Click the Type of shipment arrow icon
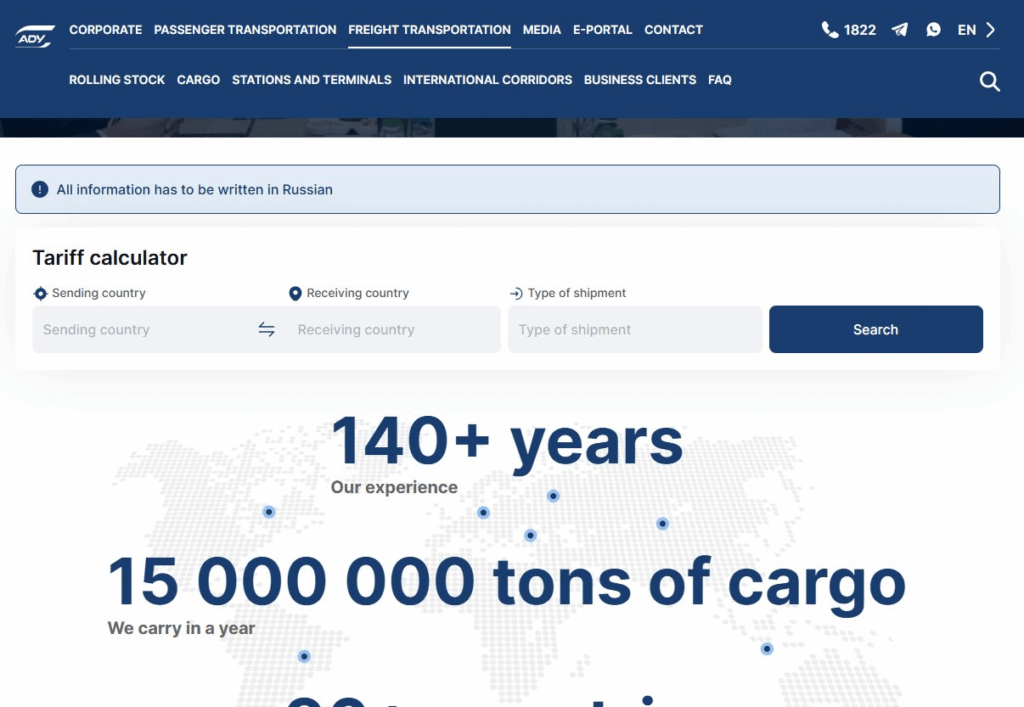The width and height of the screenshot is (1024, 707). click(516, 293)
